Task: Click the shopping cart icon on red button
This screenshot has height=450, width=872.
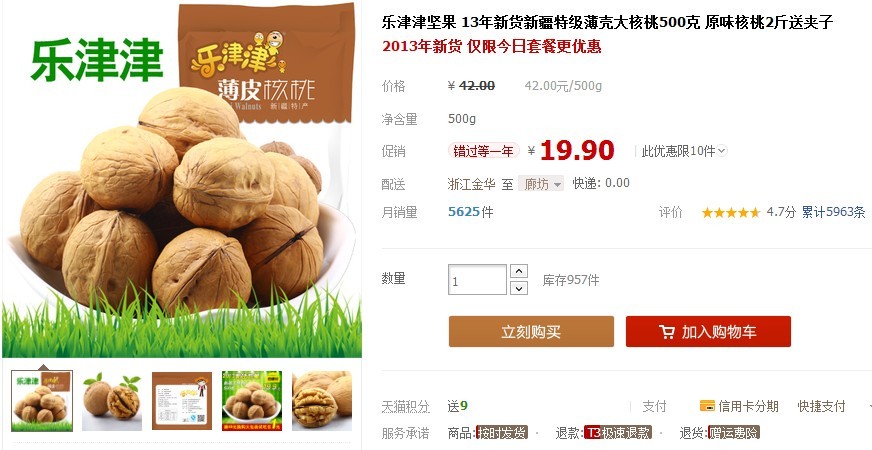Action: 666,332
